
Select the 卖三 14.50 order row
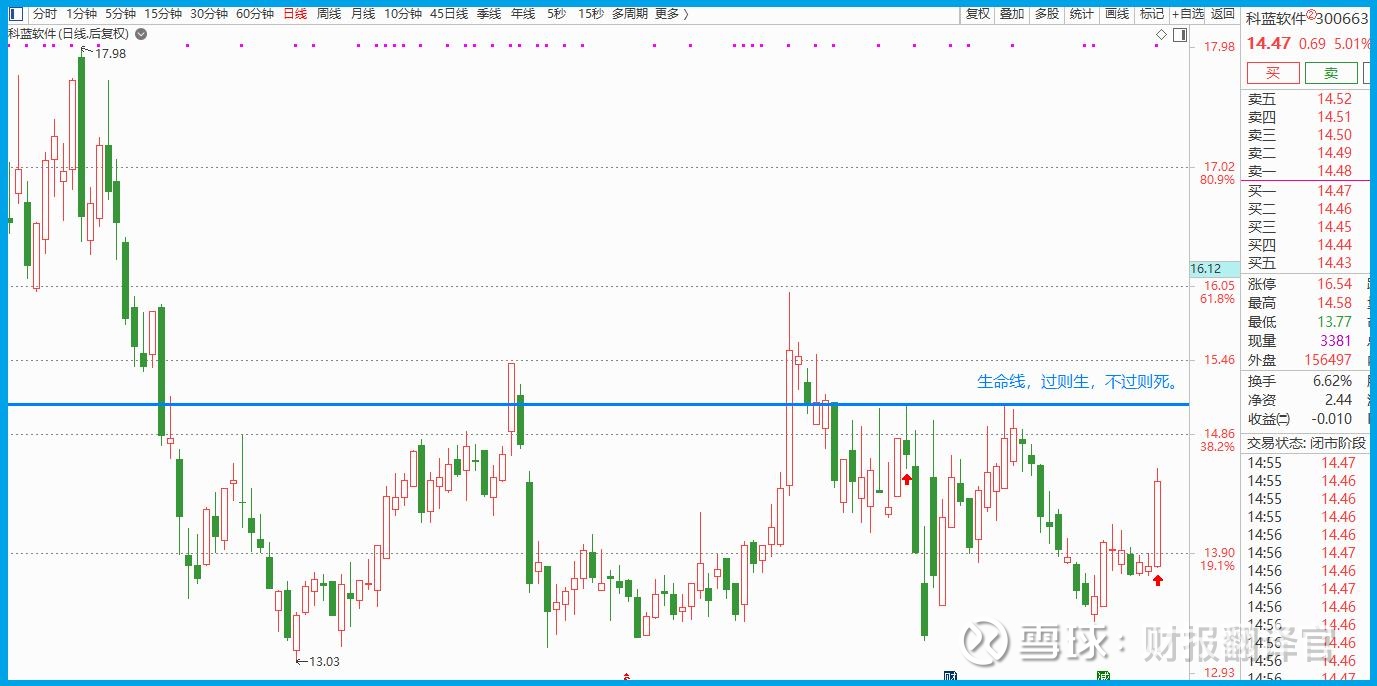pyautogui.click(x=1307, y=135)
